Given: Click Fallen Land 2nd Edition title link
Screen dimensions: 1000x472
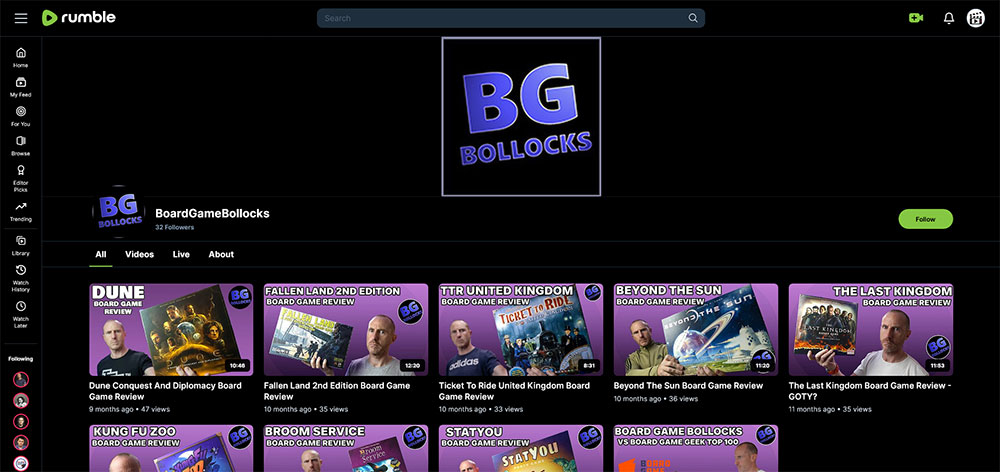Looking at the screenshot, I should click(337, 391).
